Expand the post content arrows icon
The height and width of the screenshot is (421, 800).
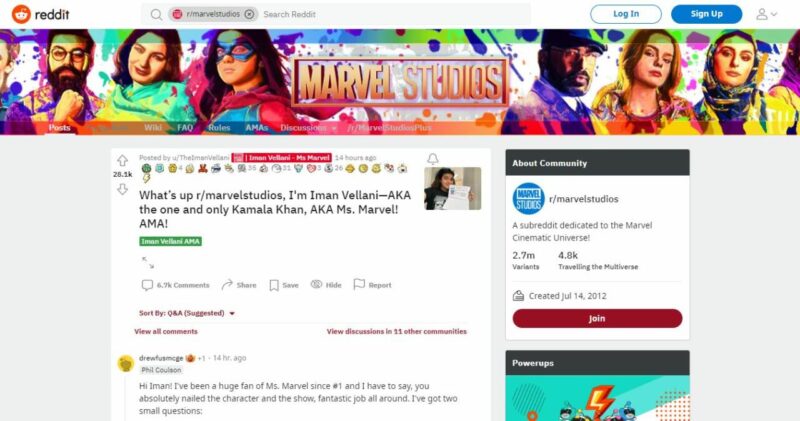pyautogui.click(x=148, y=262)
